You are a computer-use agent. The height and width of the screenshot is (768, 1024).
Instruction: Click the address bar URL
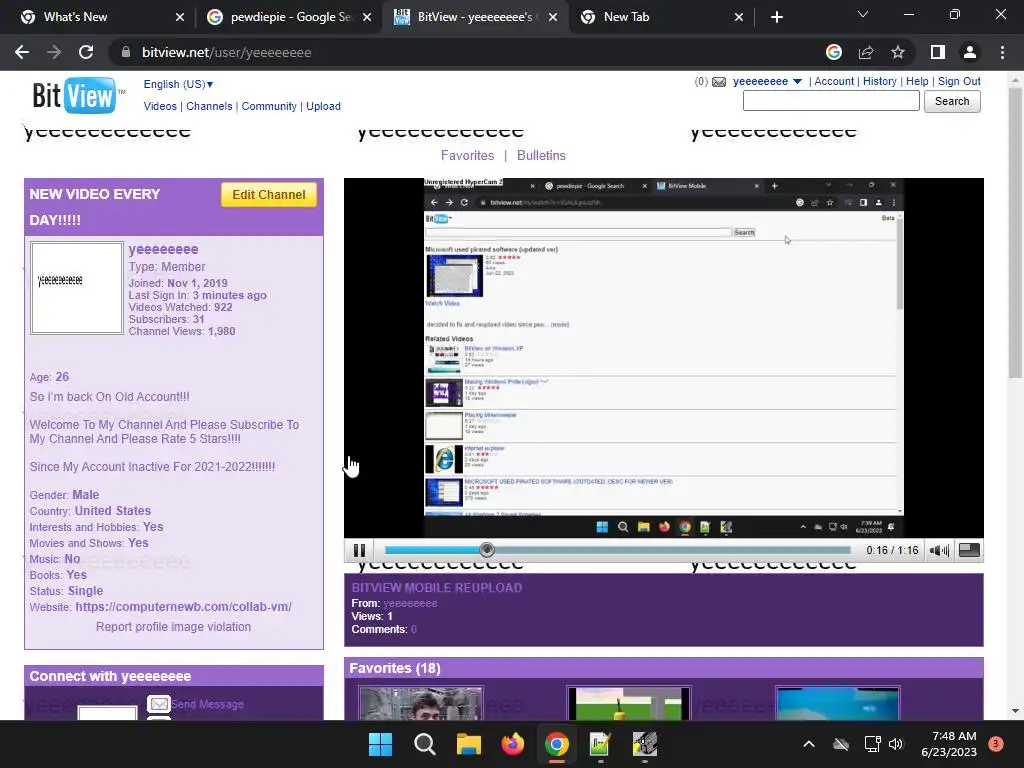(x=226, y=52)
